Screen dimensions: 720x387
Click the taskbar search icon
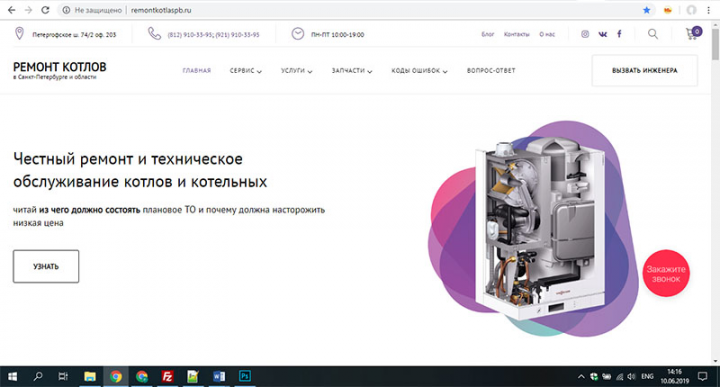tap(38, 376)
